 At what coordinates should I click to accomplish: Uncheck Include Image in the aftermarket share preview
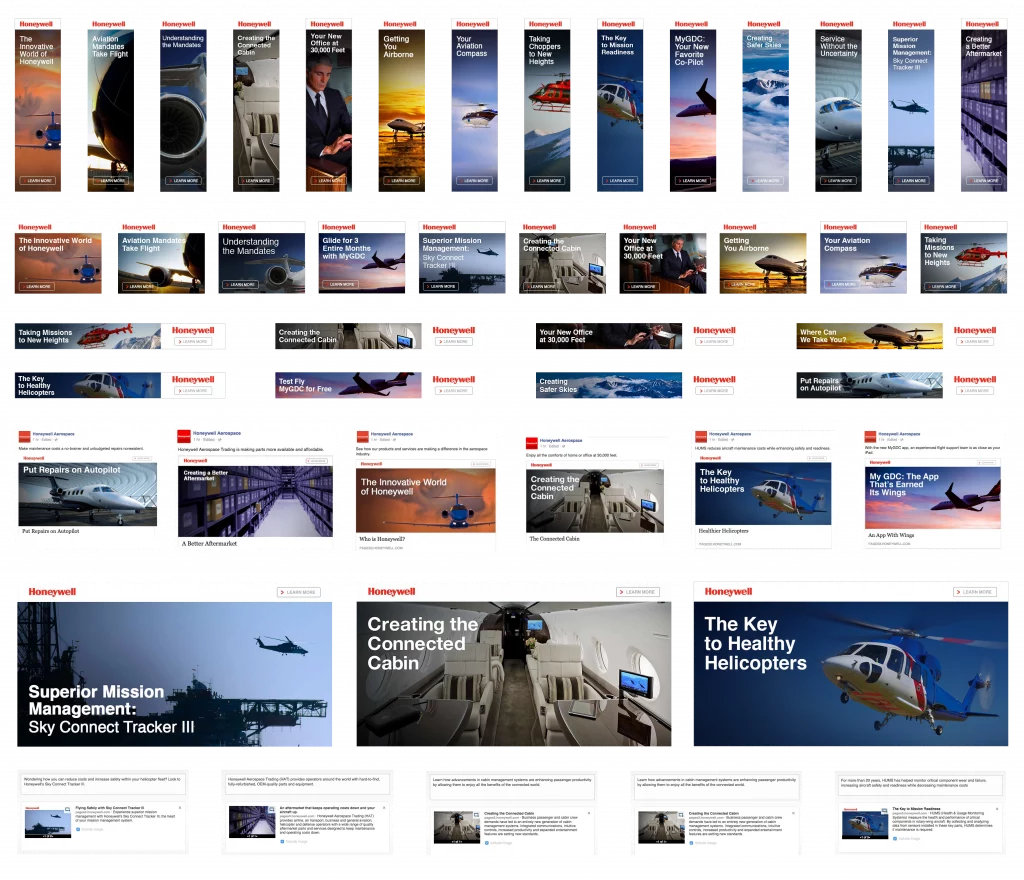(x=283, y=841)
